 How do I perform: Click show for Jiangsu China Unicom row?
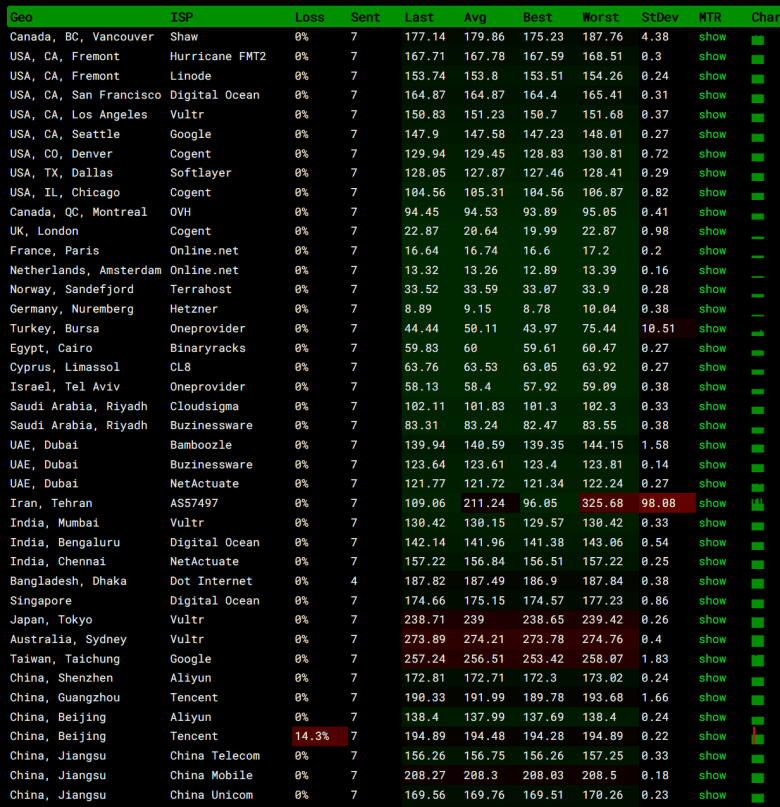point(712,795)
